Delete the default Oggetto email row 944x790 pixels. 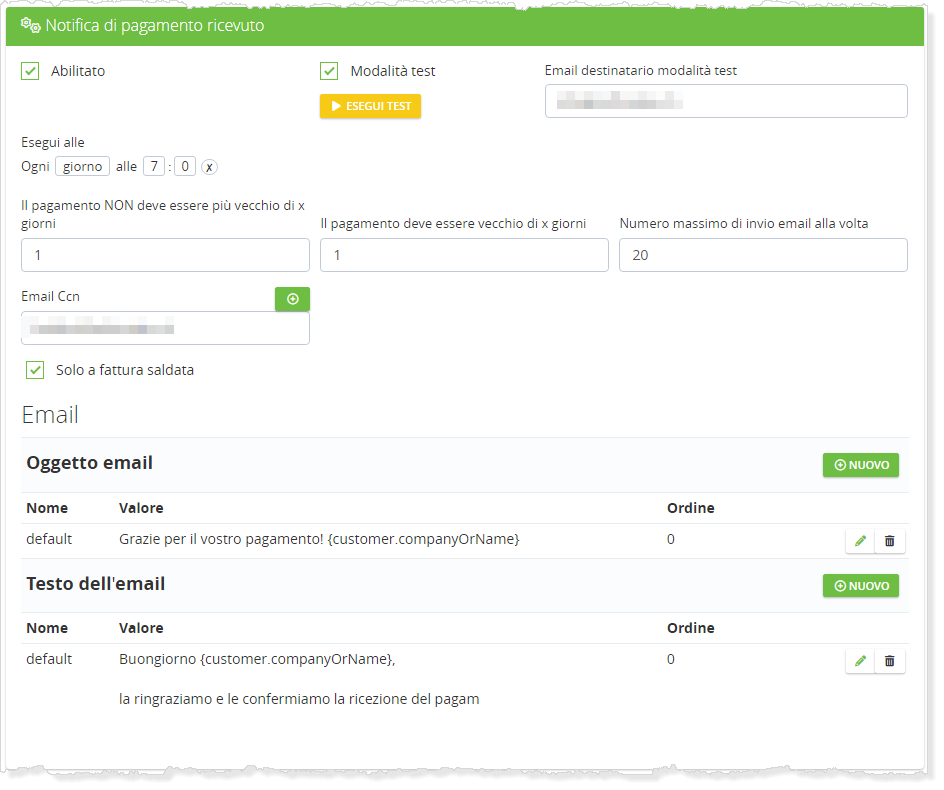click(890, 541)
